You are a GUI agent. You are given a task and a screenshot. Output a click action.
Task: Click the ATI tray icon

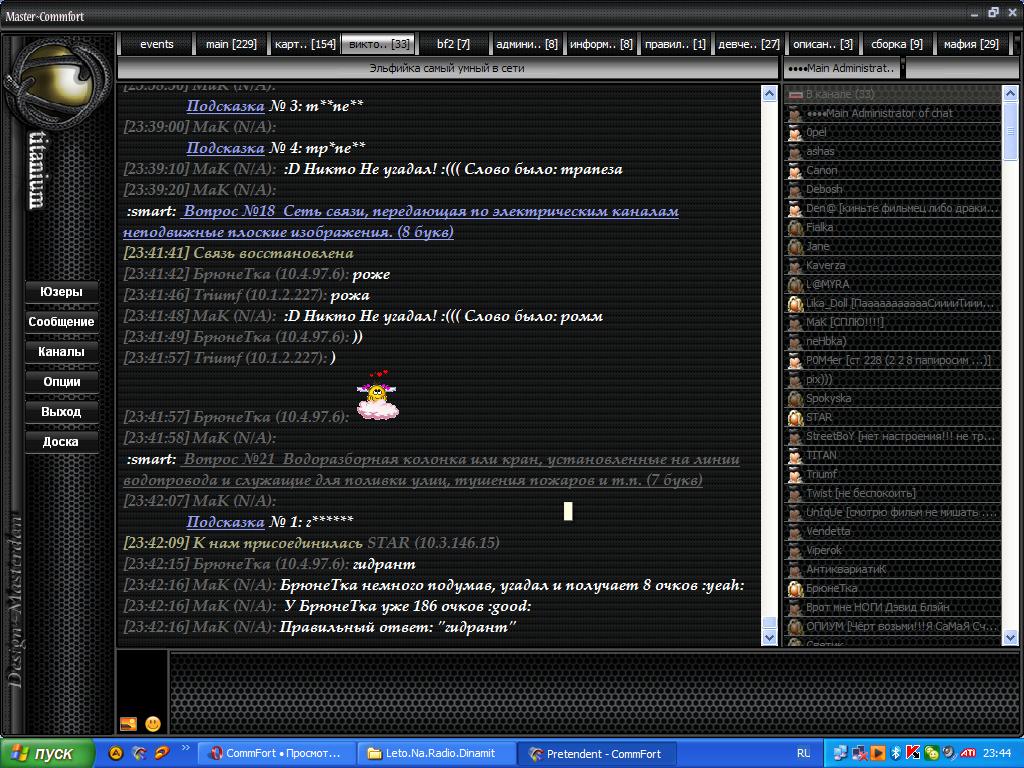coord(968,753)
